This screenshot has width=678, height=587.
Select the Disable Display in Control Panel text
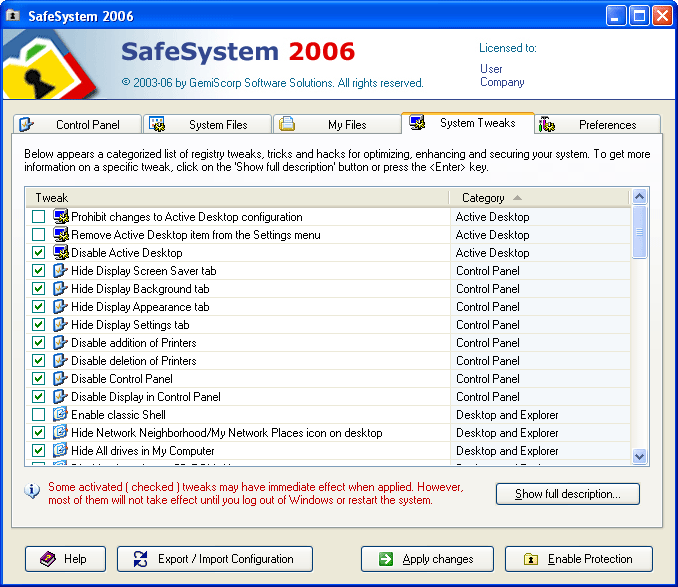click(x=146, y=396)
